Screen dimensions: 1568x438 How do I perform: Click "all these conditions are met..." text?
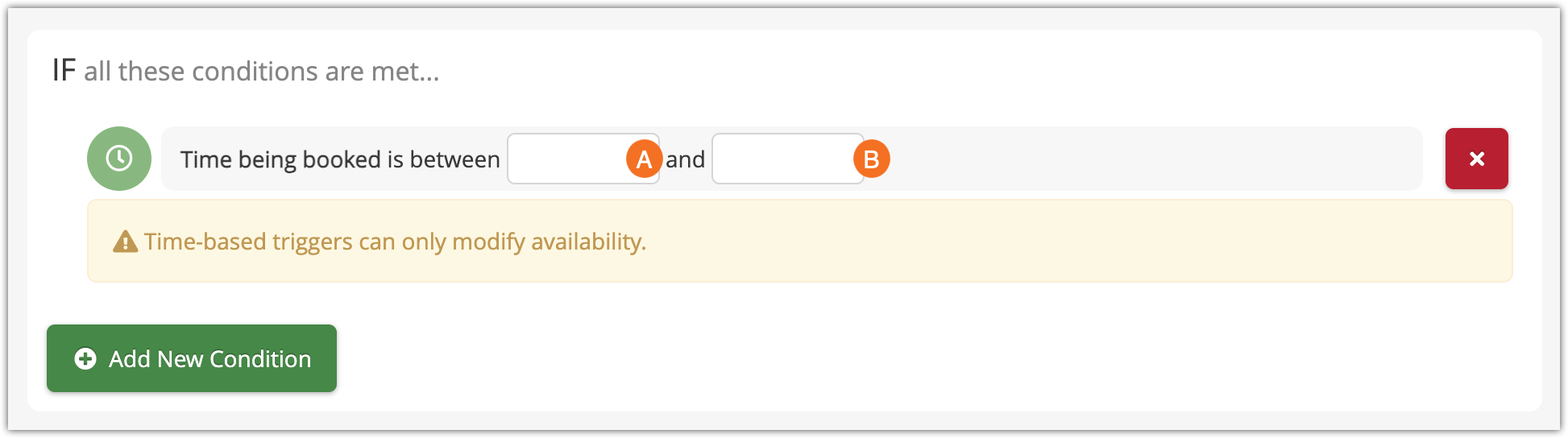[262, 72]
